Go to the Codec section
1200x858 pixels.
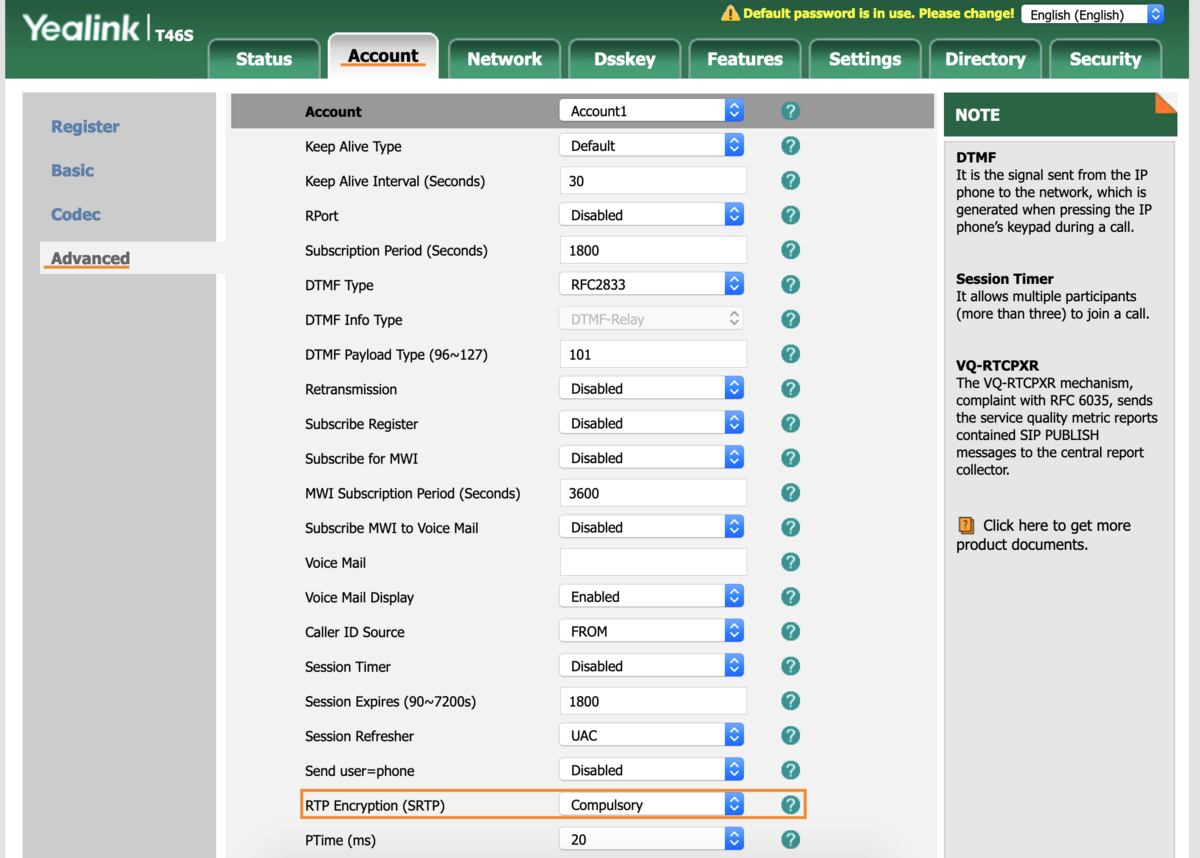click(x=76, y=215)
